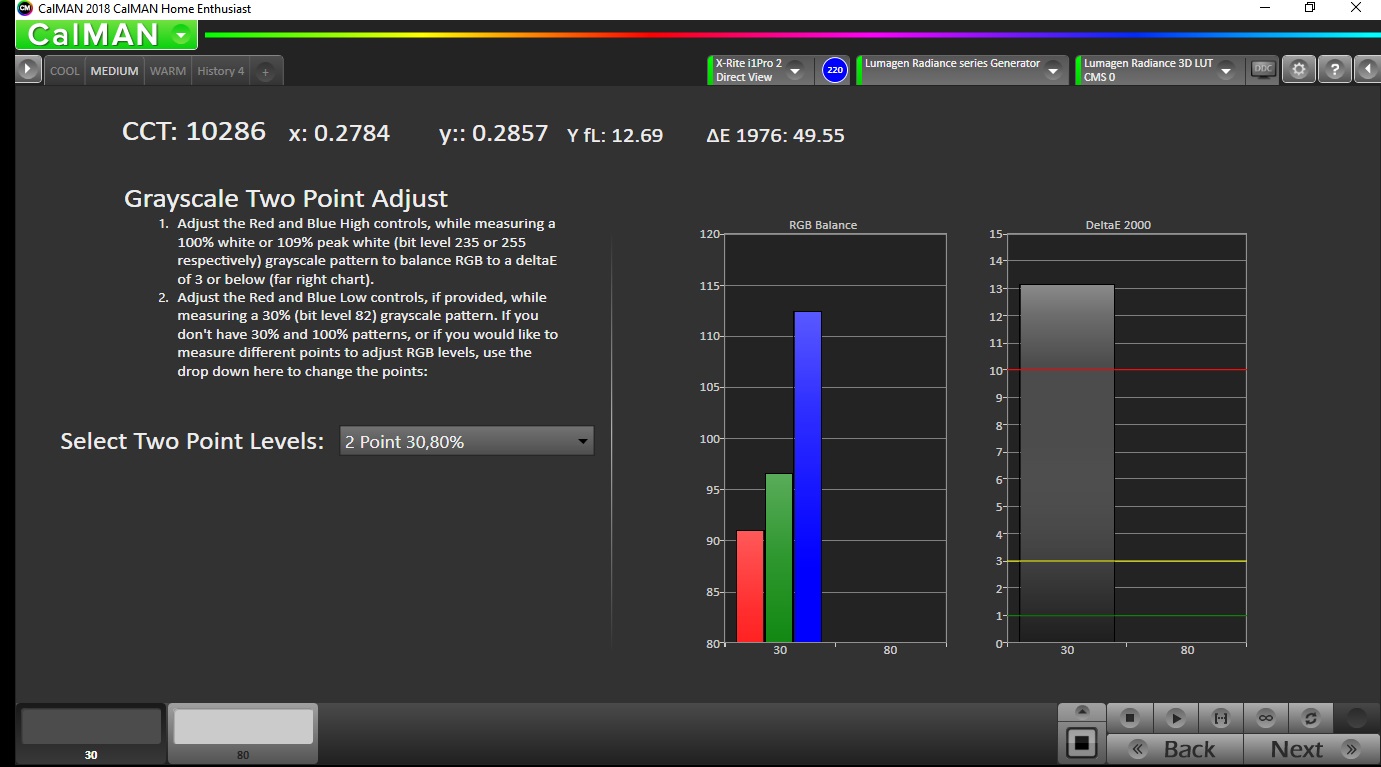Collapse right panel with the arrow icon
Viewport: 1381px width, 767px height.
(x=1367, y=70)
